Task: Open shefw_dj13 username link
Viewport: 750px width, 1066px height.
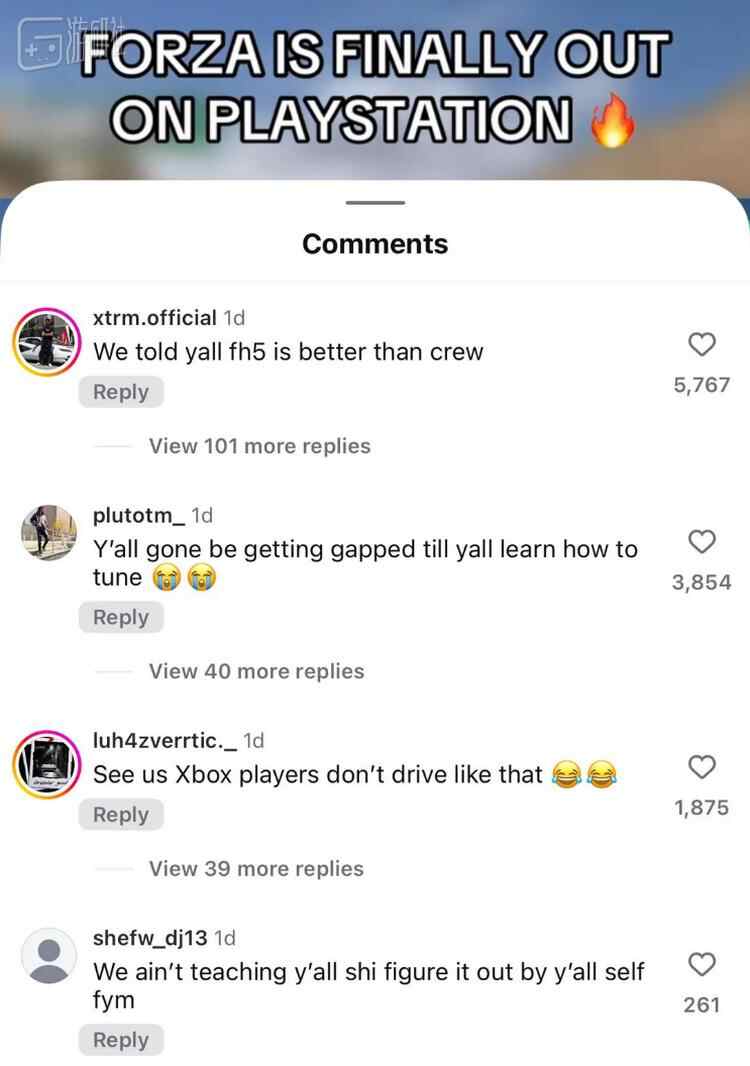Action: tap(150, 938)
